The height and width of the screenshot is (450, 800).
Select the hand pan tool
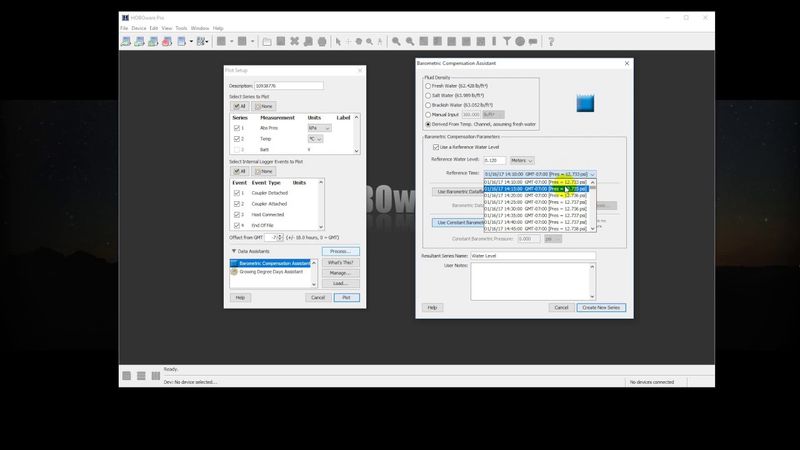point(359,42)
